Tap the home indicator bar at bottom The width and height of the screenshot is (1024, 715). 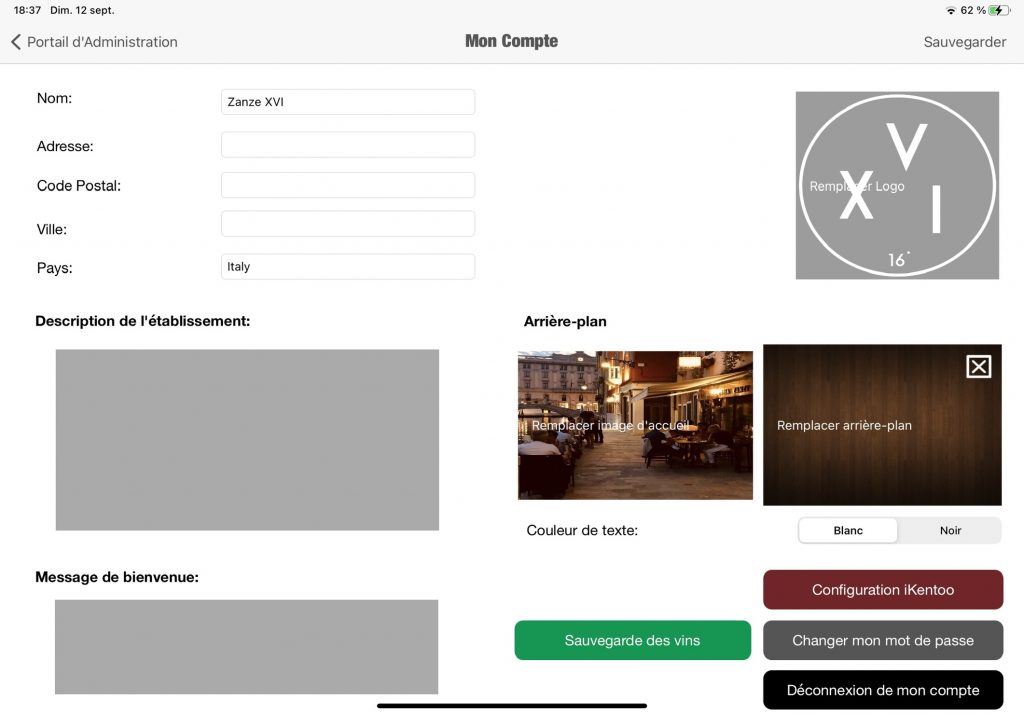pyautogui.click(x=512, y=706)
